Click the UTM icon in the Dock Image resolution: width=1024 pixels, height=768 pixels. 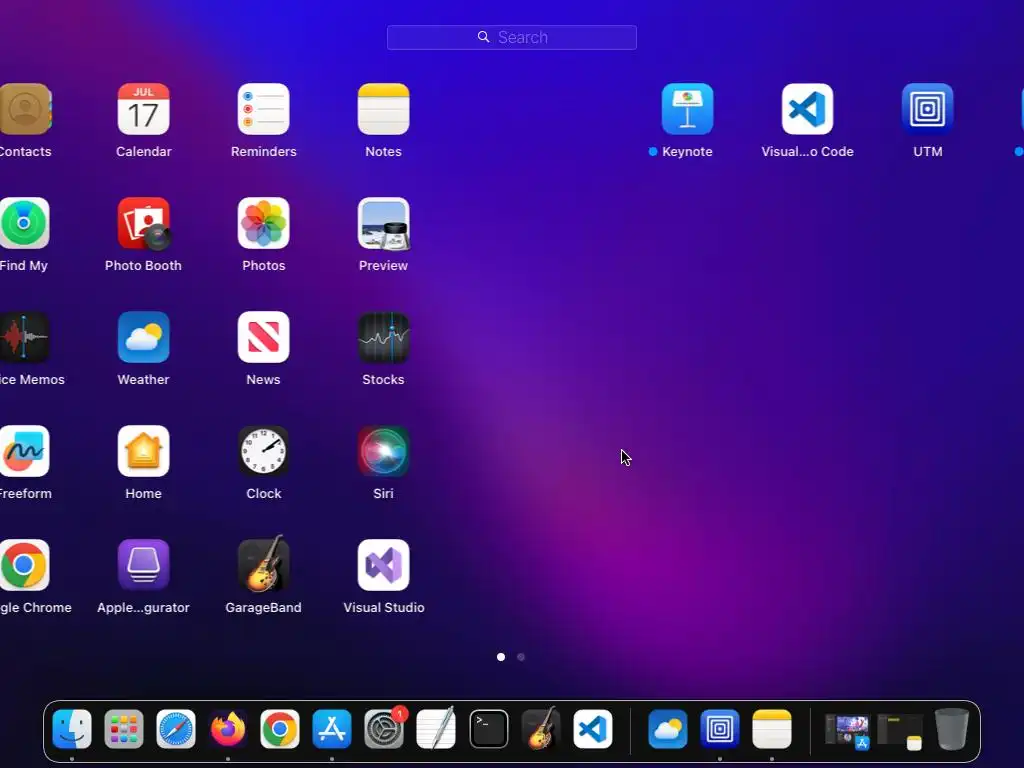pos(720,728)
